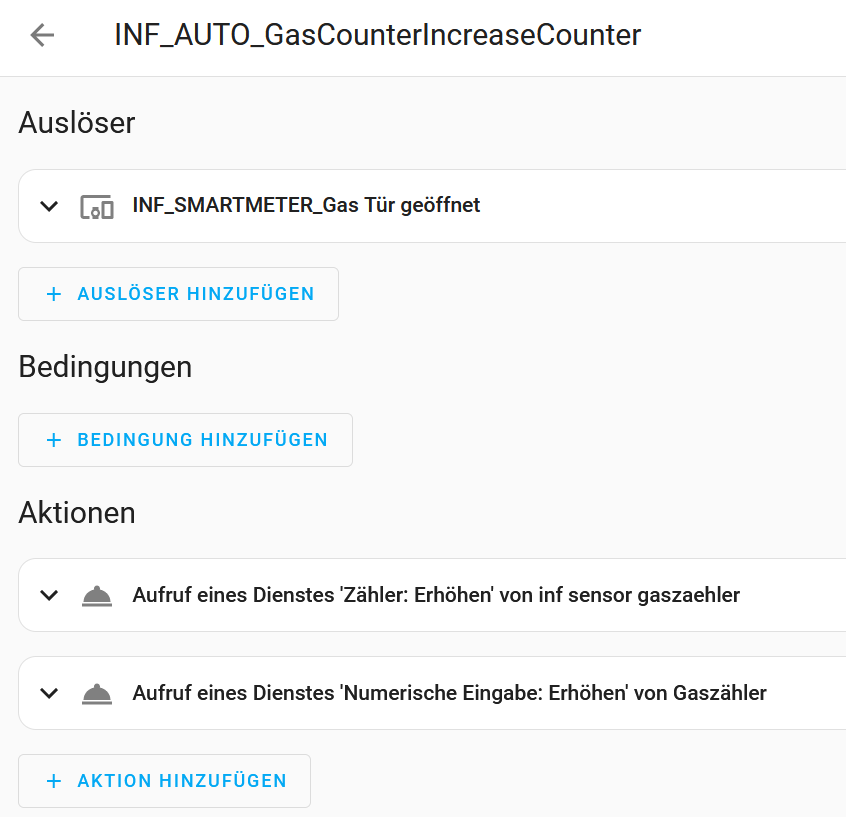Add a condition with 'Bedingung hinzufügen'
Viewport: 846px width, 817px height.
[186, 440]
